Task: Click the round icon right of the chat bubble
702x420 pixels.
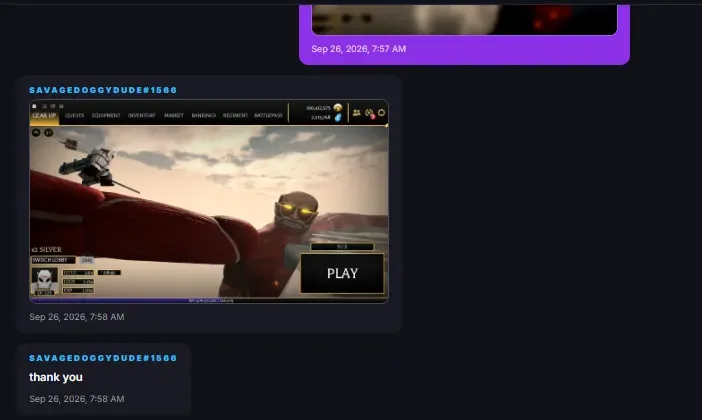Action: 48,133
